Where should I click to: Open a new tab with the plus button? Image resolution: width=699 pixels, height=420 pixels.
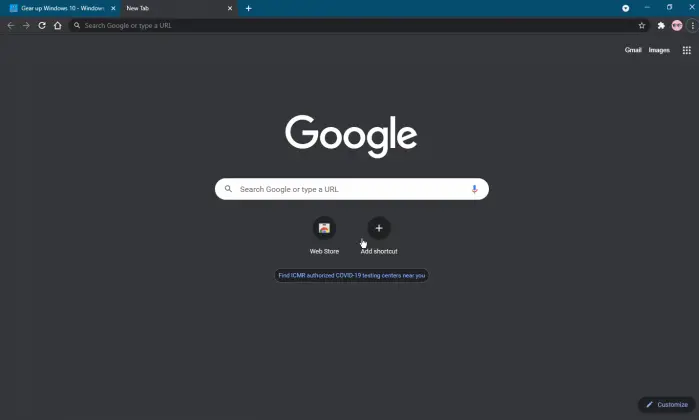click(x=248, y=8)
